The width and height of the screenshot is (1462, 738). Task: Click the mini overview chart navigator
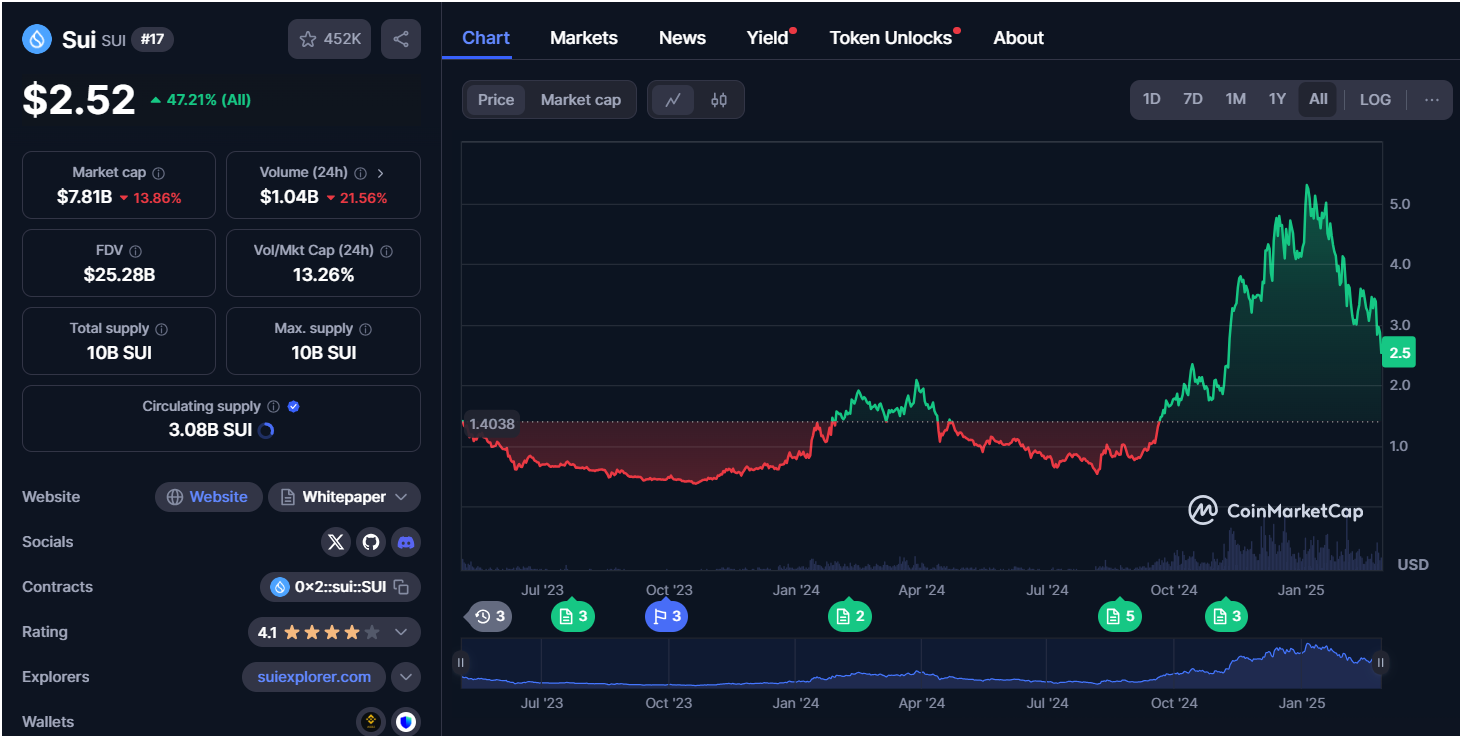pyautogui.click(x=921, y=663)
